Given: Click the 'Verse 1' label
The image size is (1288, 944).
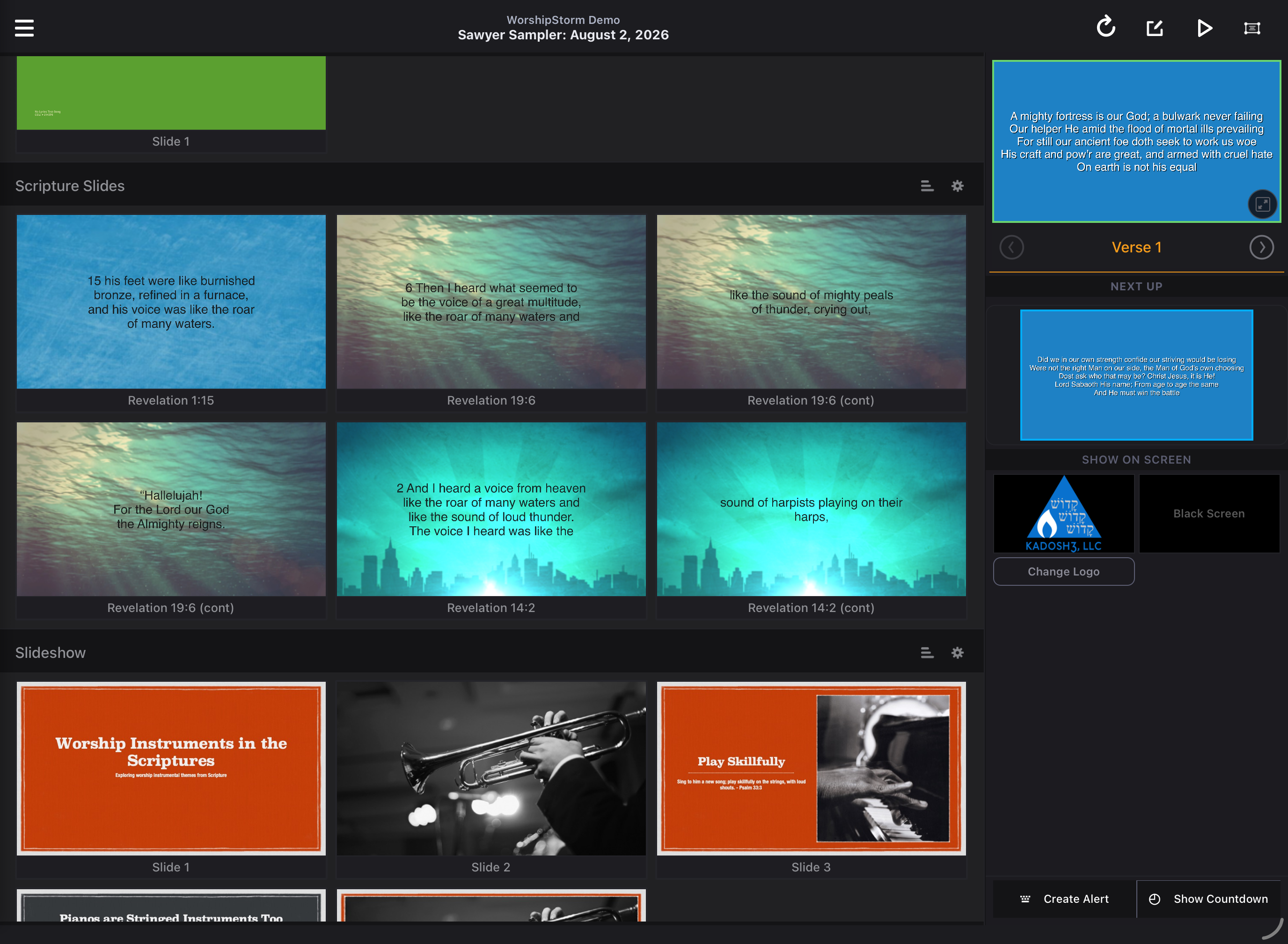Looking at the screenshot, I should point(1136,247).
